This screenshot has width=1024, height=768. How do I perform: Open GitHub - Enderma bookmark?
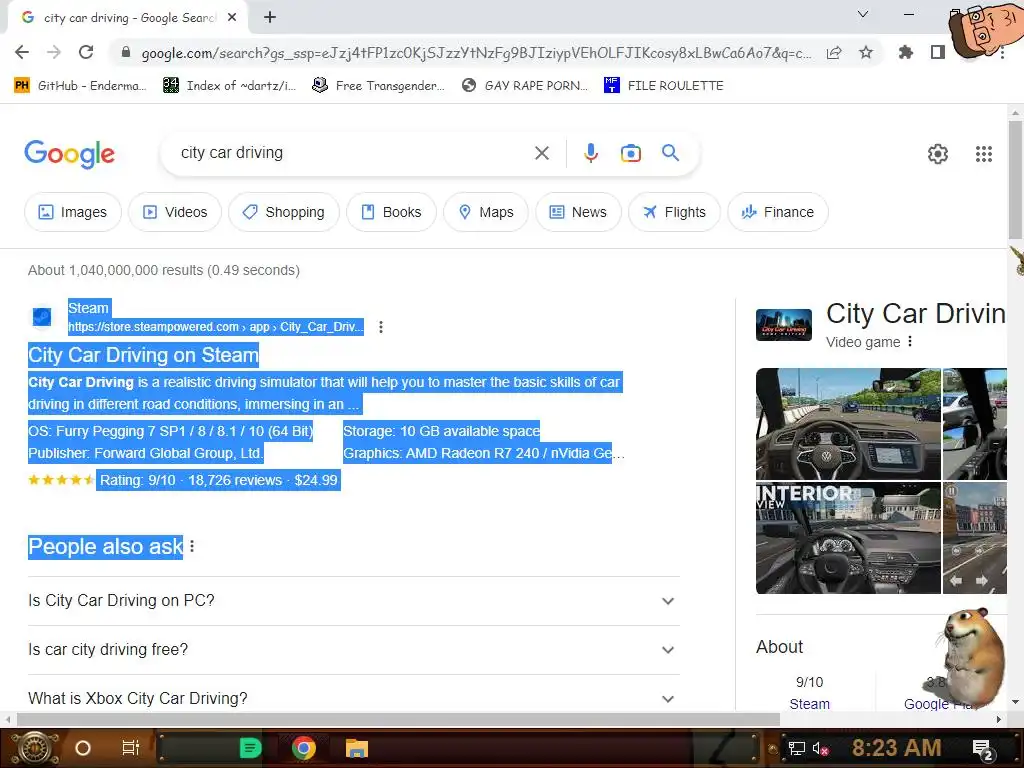80,86
